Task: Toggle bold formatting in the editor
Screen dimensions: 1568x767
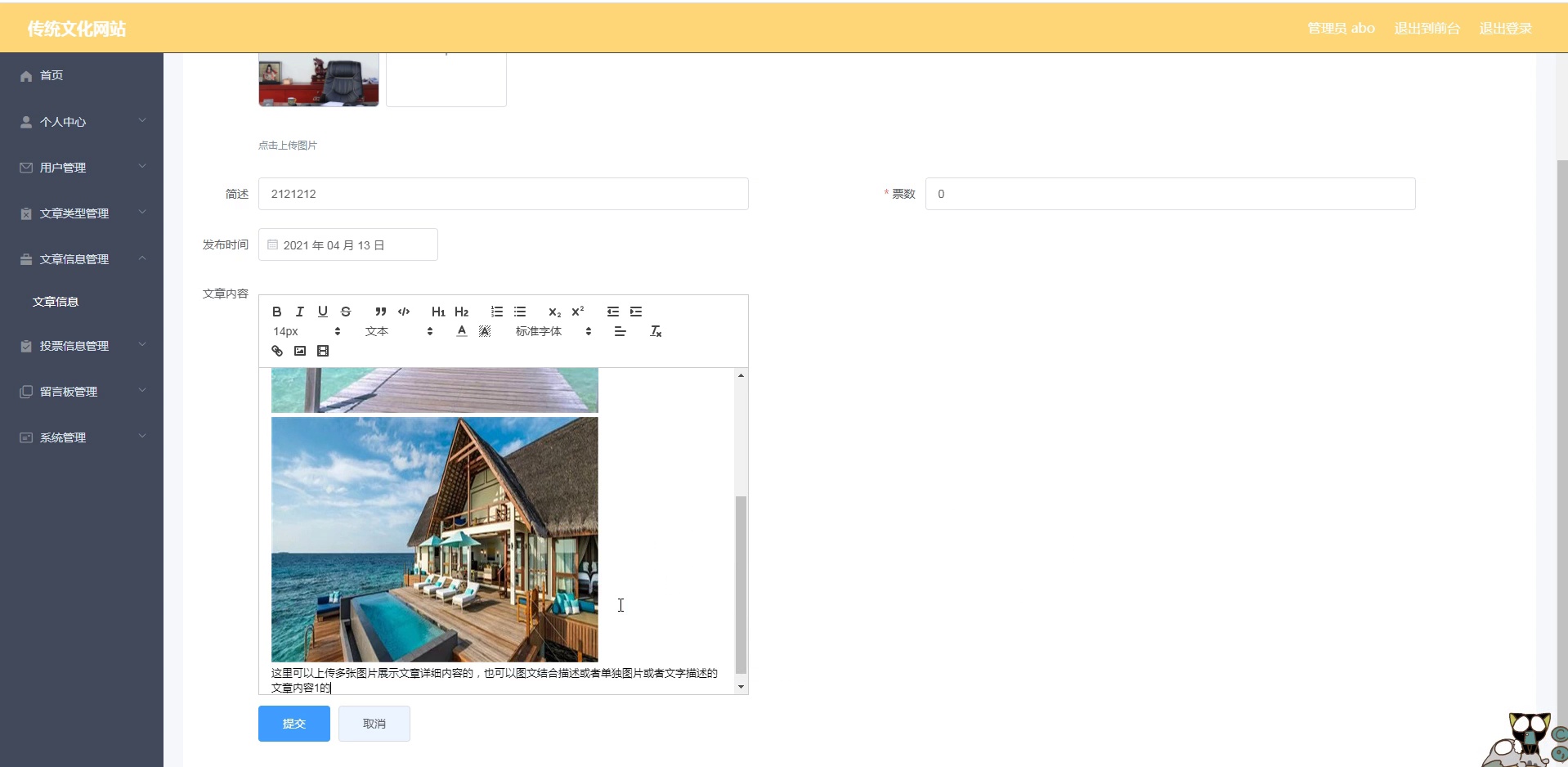Action: point(277,312)
